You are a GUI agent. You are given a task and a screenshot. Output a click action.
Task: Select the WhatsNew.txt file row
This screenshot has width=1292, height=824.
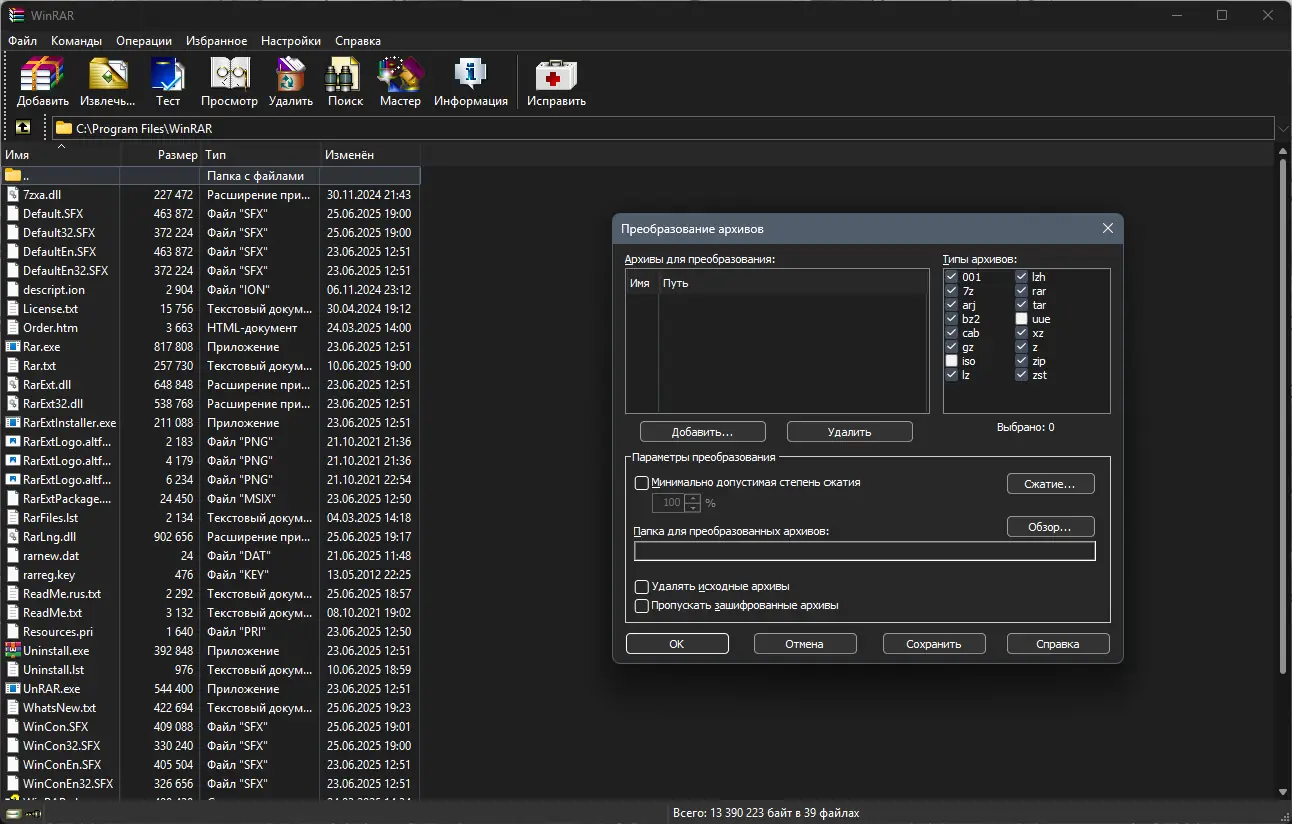pos(210,708)
